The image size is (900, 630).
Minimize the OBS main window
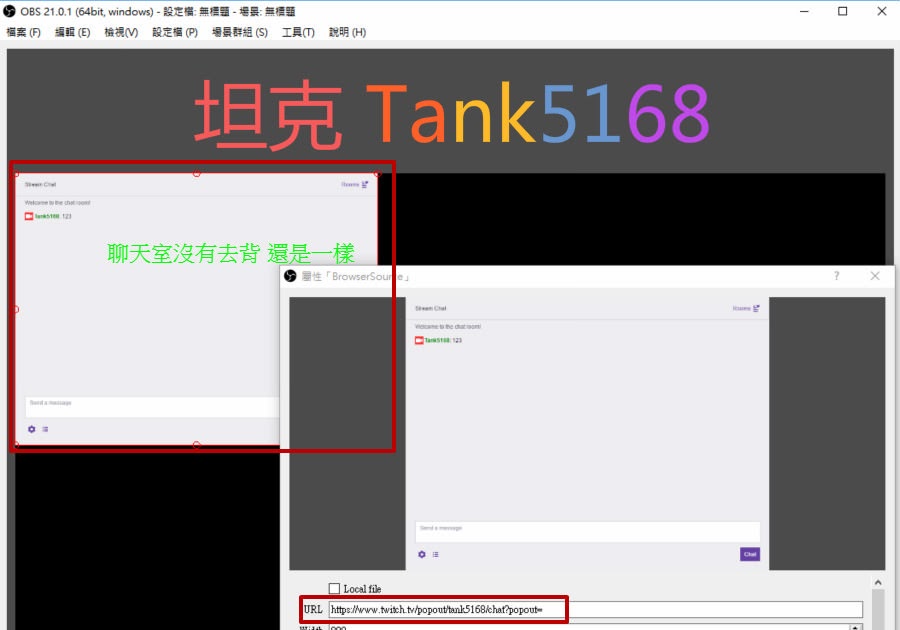(x=804, y=11)
